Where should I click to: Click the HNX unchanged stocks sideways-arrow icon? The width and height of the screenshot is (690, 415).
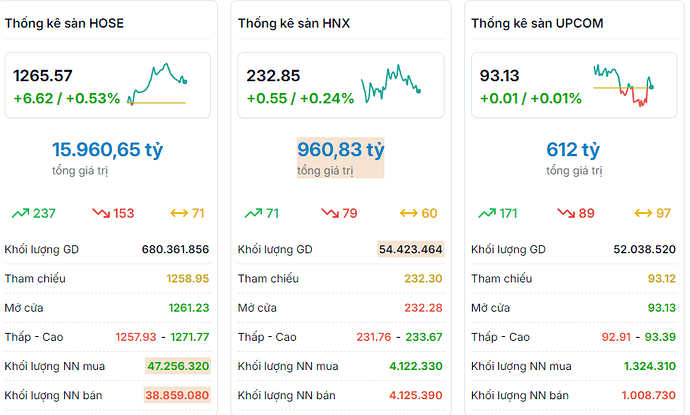click(408, 213)
